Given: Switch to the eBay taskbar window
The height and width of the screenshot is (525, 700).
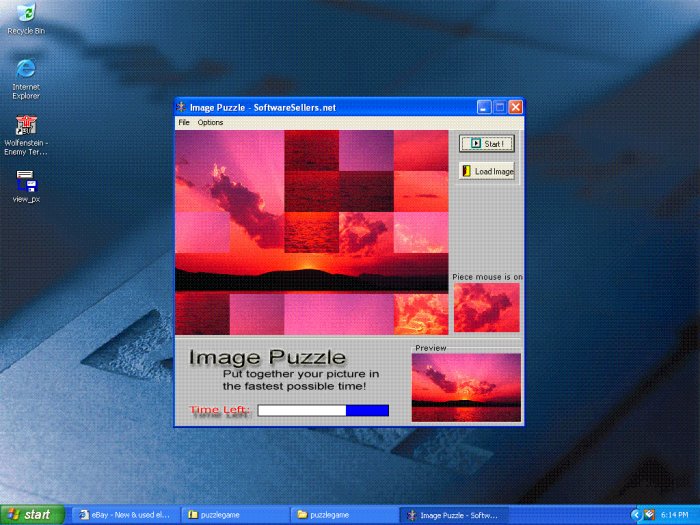Looking at the screenshot, I should pyautogui.click(x=126, y=515).
